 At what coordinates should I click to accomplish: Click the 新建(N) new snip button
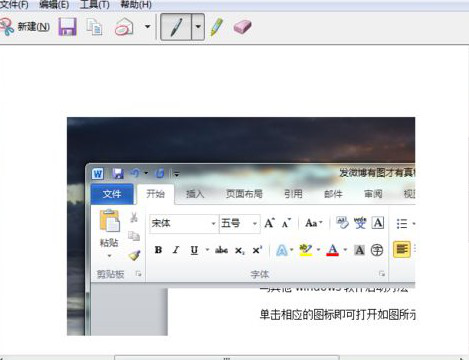click(25, 27)
